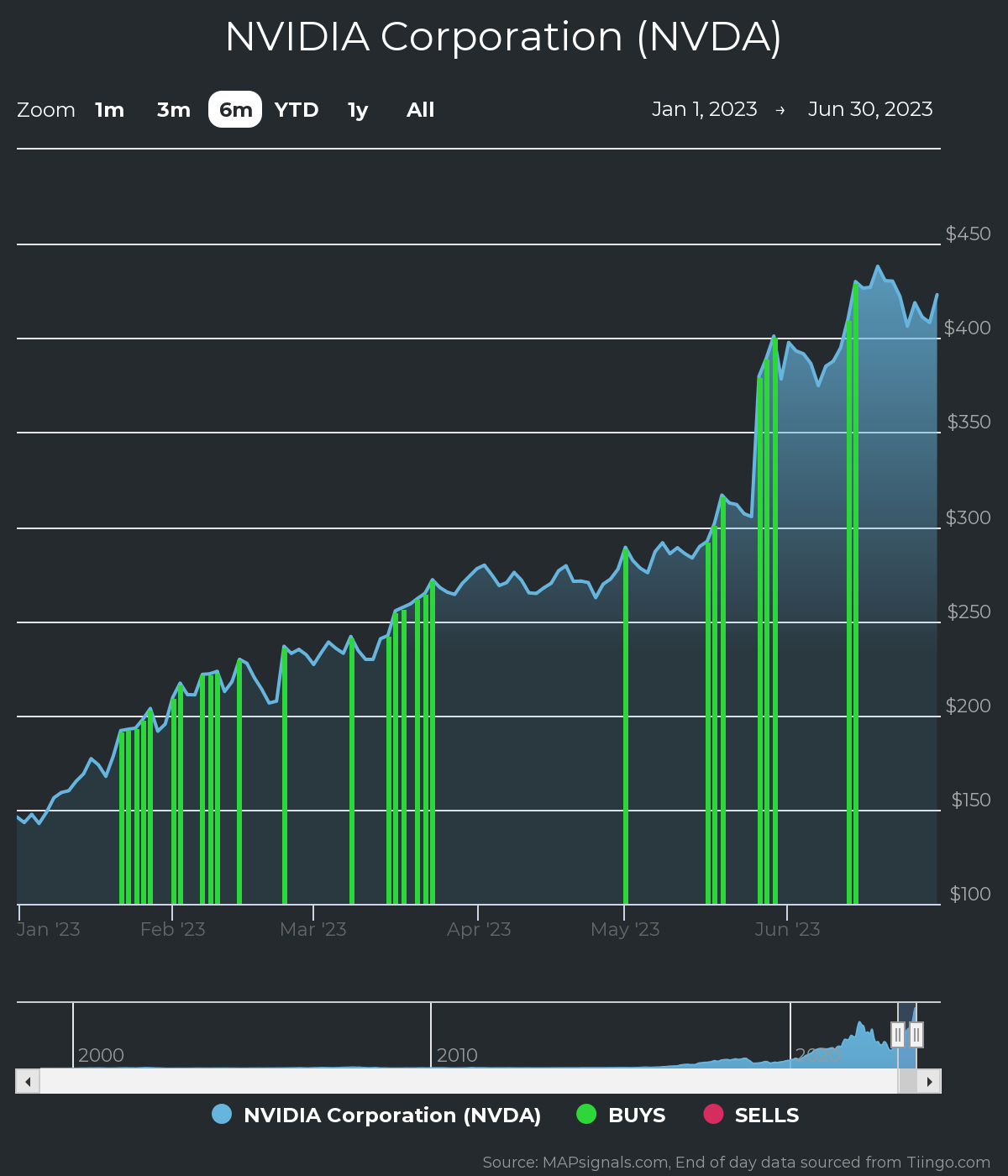Viewport: 1008px width, 1176px height.
Task: Select the 1m zoom range
Action: [109, 110]
